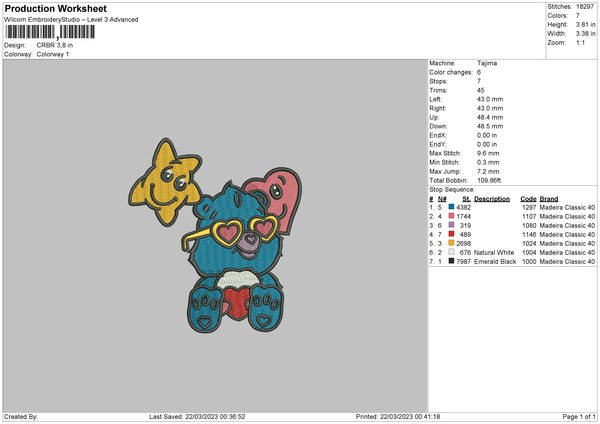Image resolution: width=600 pixels, height=424 pixels.
Task: Click the Natural White color swatch
Action: pyautogui.click(x=451, y=252)
